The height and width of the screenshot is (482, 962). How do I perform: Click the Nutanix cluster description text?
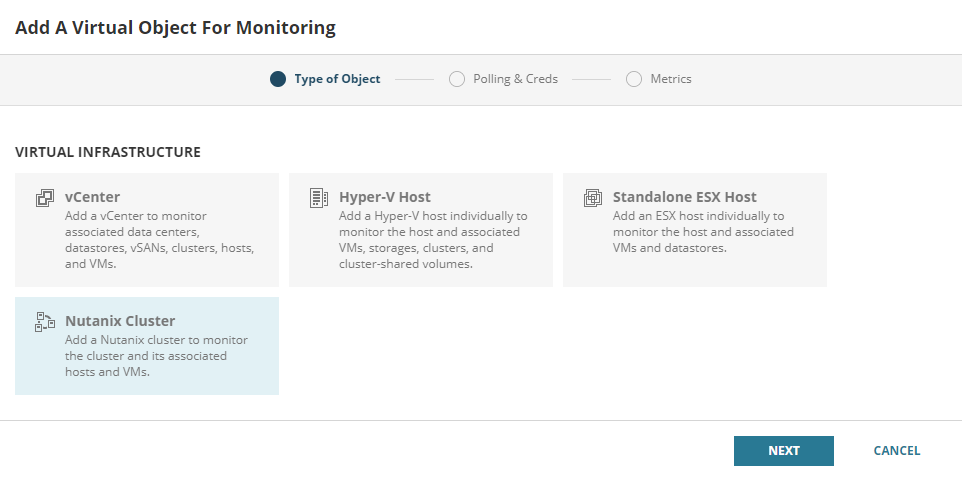156,356
